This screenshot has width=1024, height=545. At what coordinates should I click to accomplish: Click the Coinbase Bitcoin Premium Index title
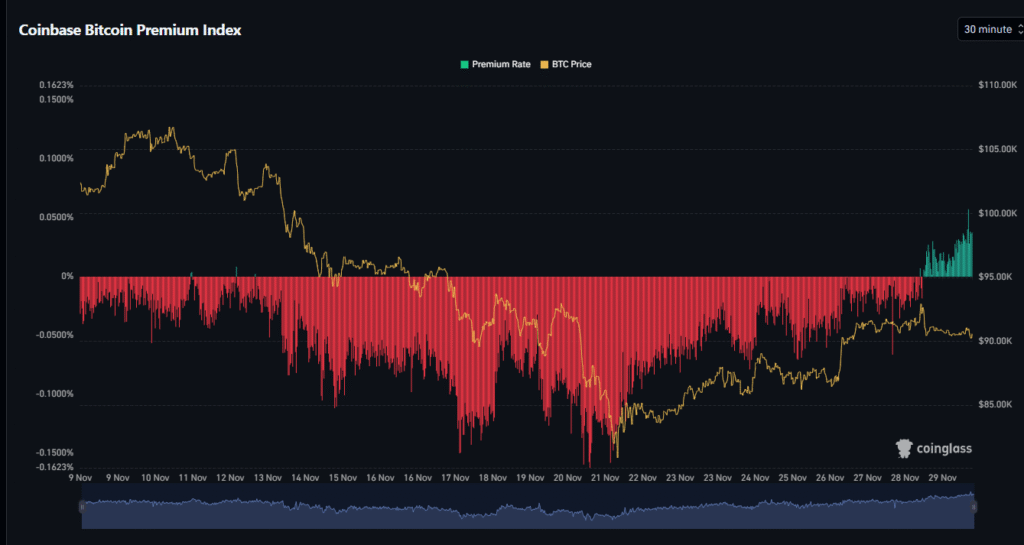point(130,30)
